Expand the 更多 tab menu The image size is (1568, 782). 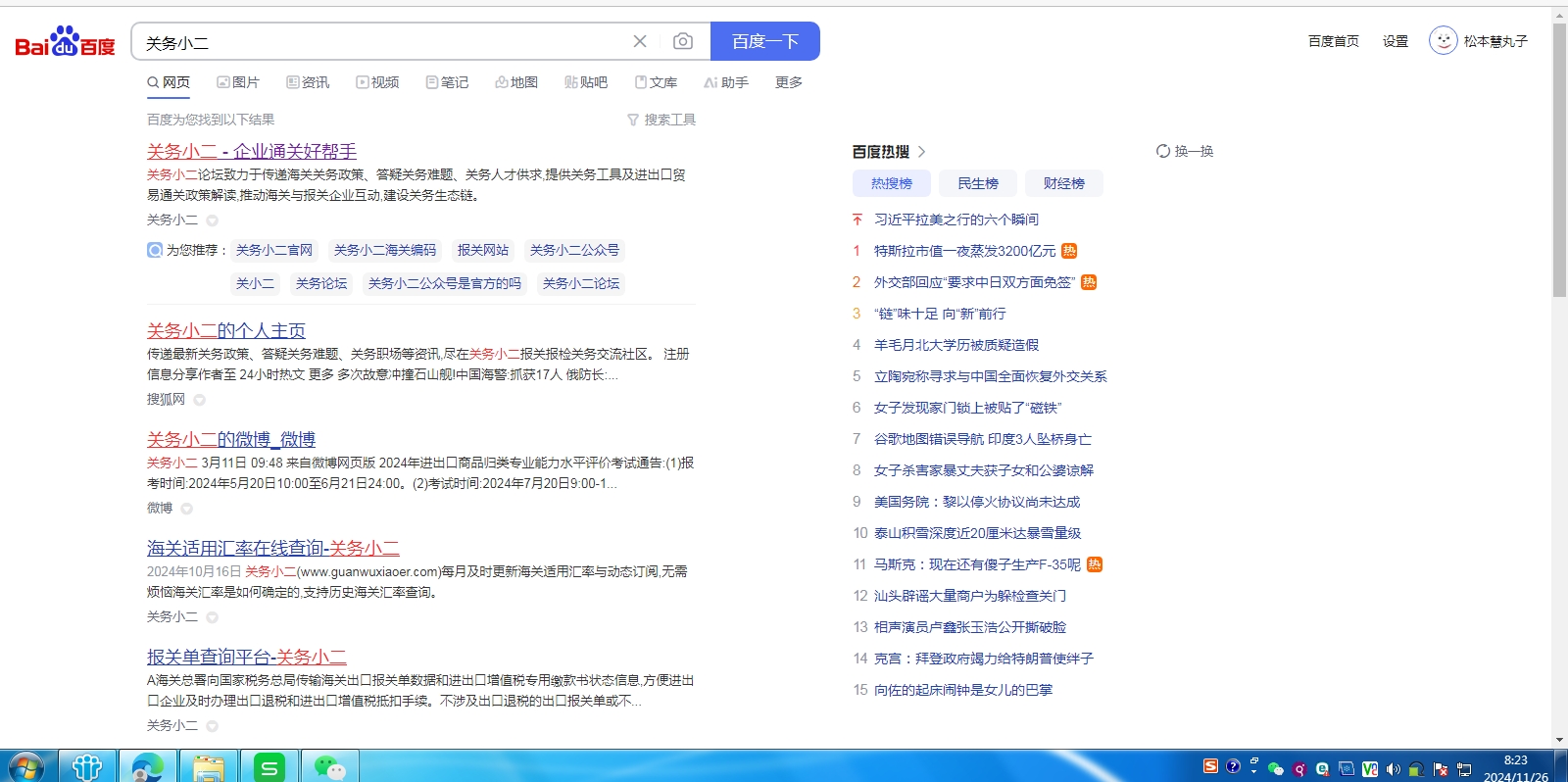(789, 82)
